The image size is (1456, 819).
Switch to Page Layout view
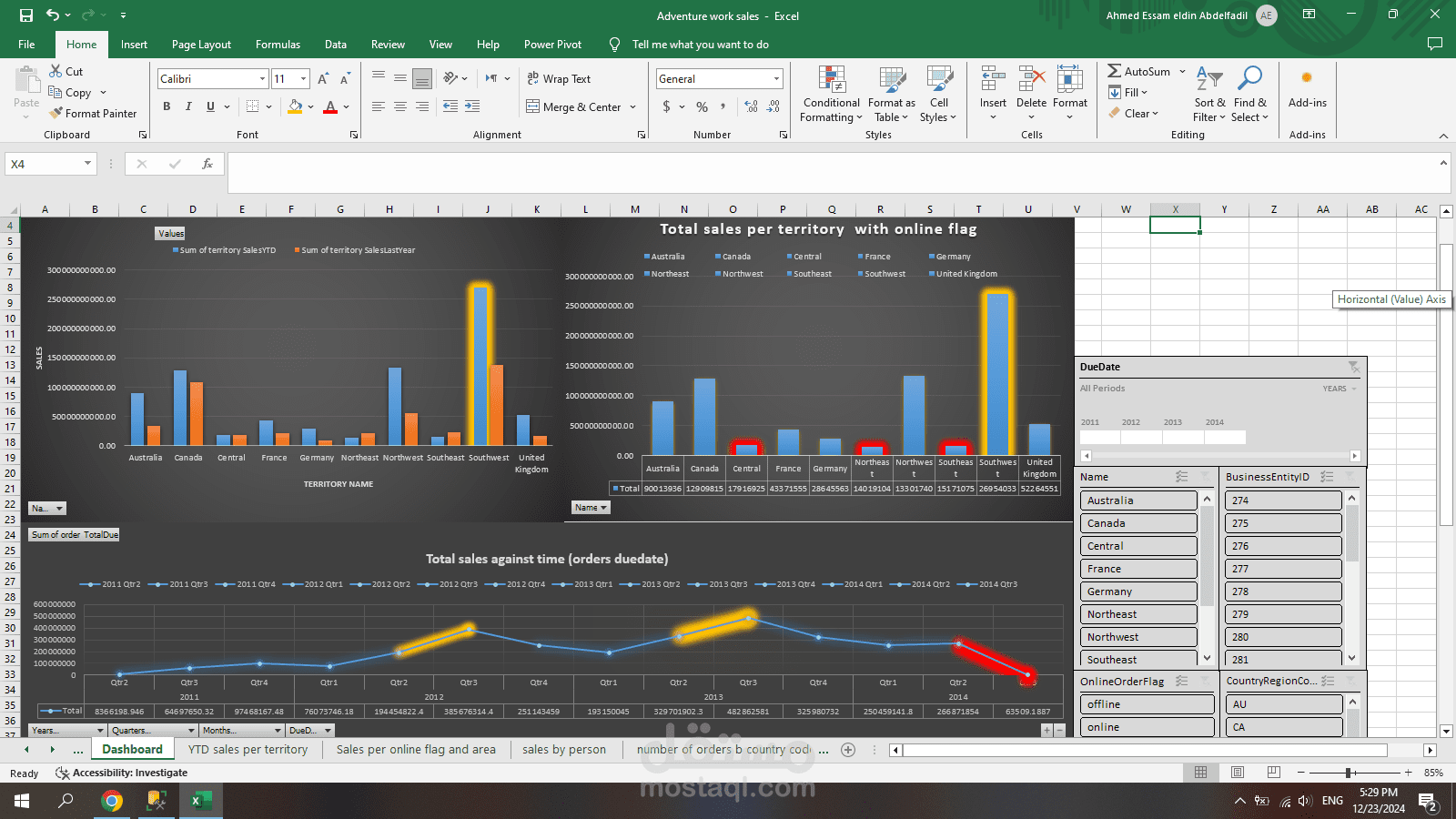point(1238,773)
